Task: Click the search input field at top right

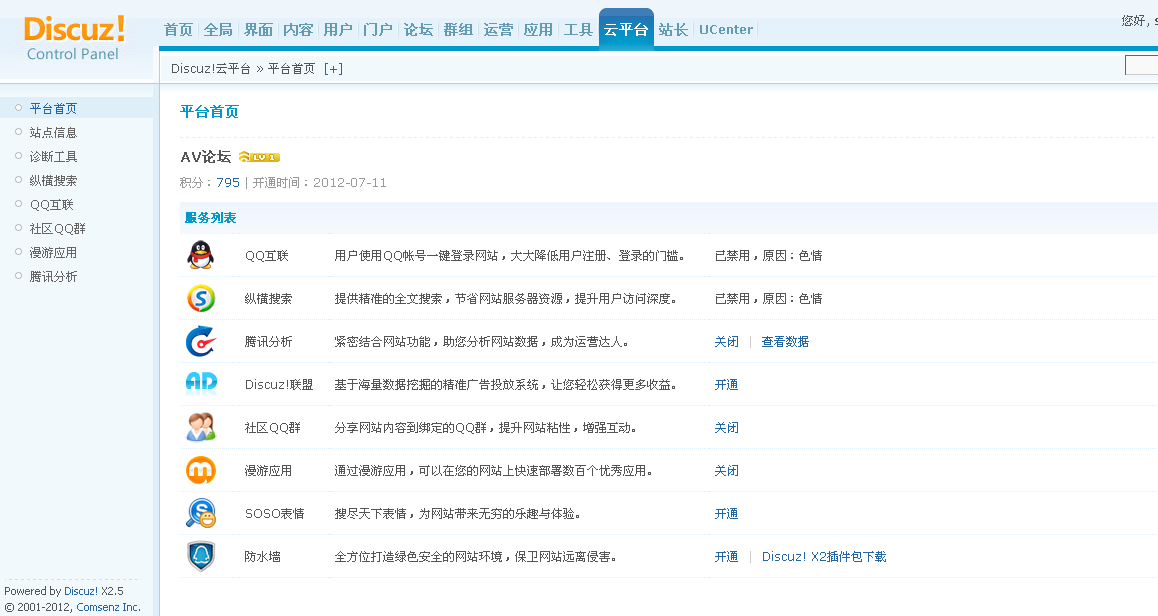Action: (x=1141, y=66)
